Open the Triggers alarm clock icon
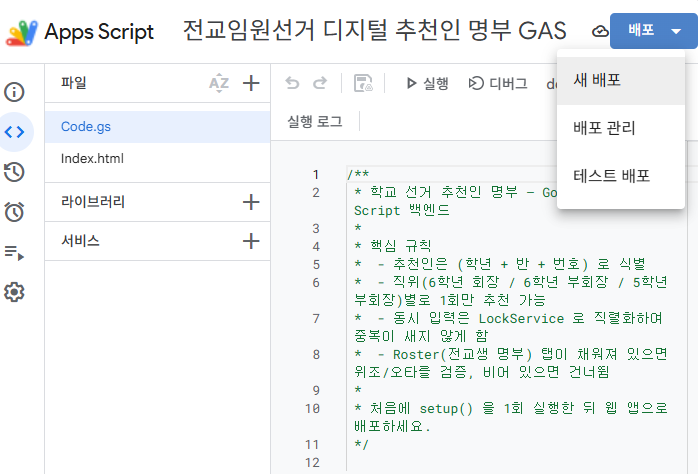The height and width of the screenshot is (474, 698). (x=14, y=212)
